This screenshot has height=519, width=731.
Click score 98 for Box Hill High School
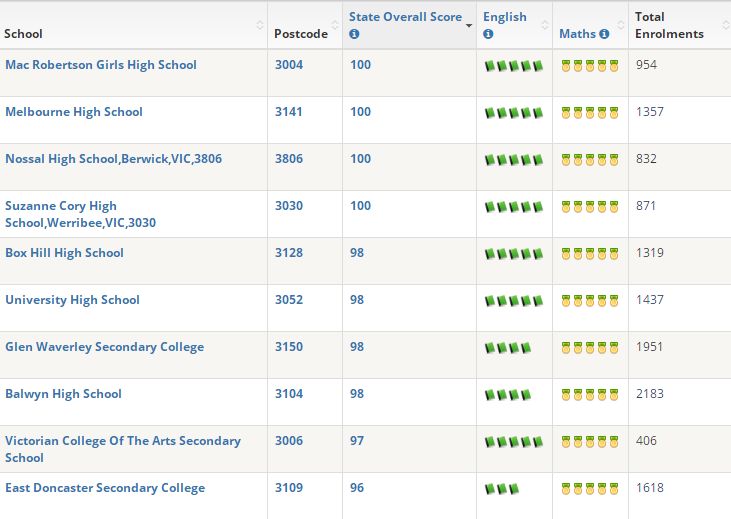pos(357,253)
